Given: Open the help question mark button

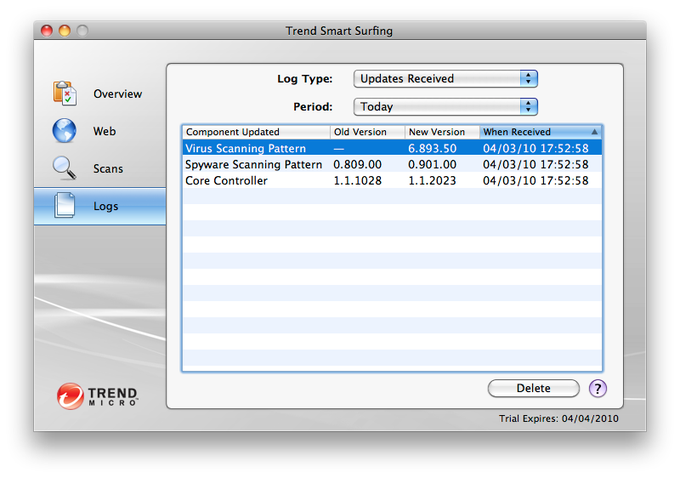Looking at the screenshot, I should [x=598, y=388].
